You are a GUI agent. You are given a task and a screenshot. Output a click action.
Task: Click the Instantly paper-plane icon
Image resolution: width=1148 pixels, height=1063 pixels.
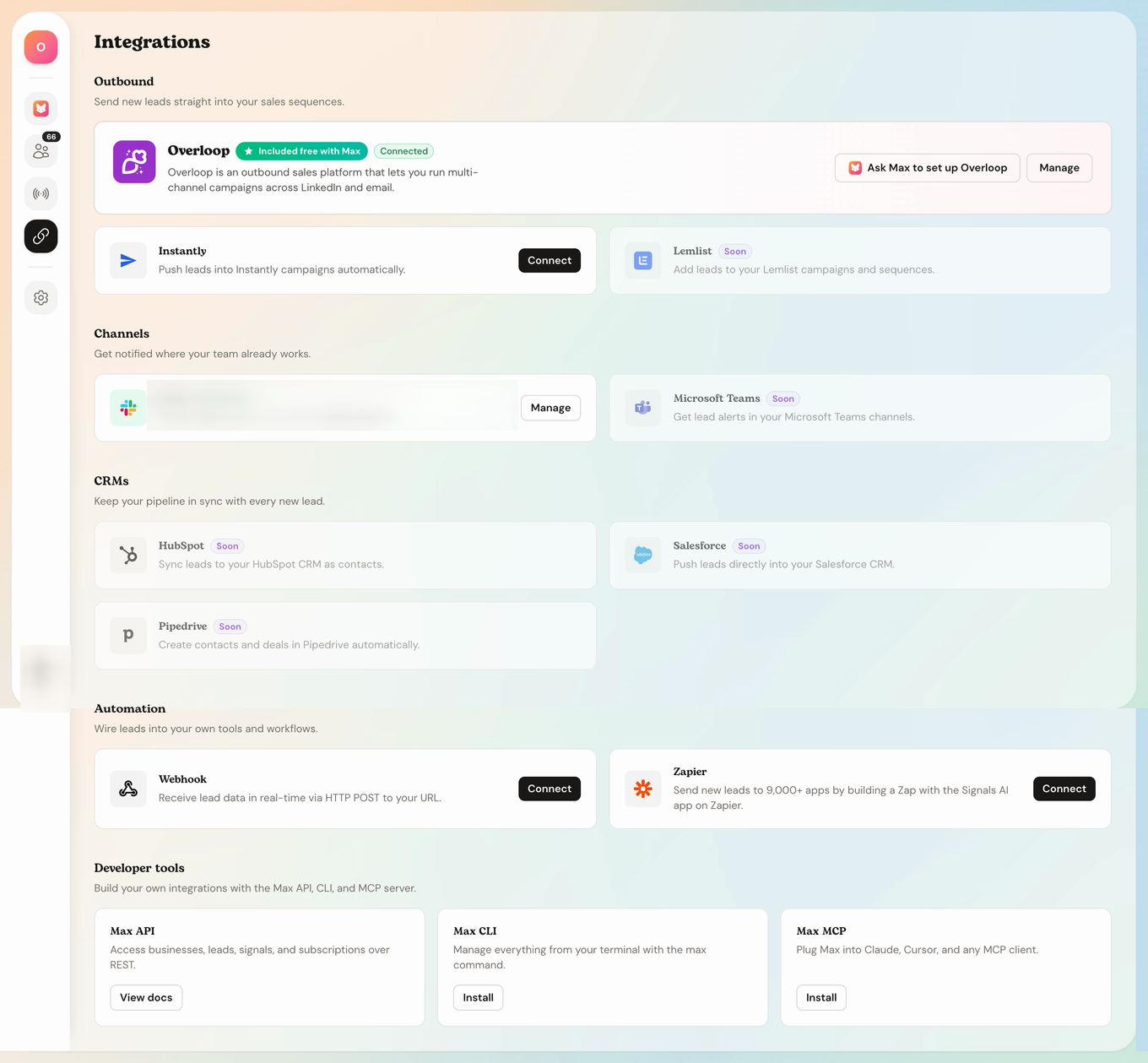pyautogui.click(x=128, y=261)
